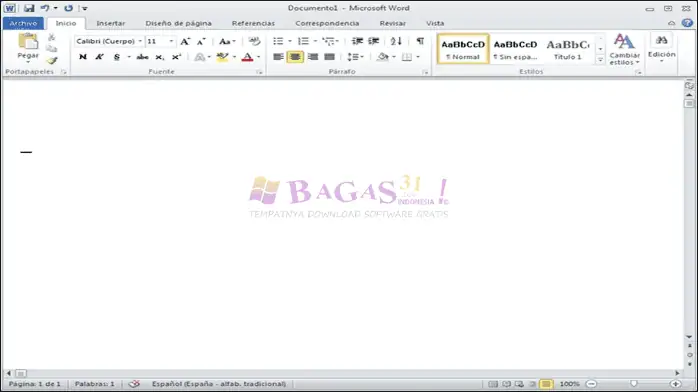
Task: Open the Edición binoculars group
Action: (661, 48)
